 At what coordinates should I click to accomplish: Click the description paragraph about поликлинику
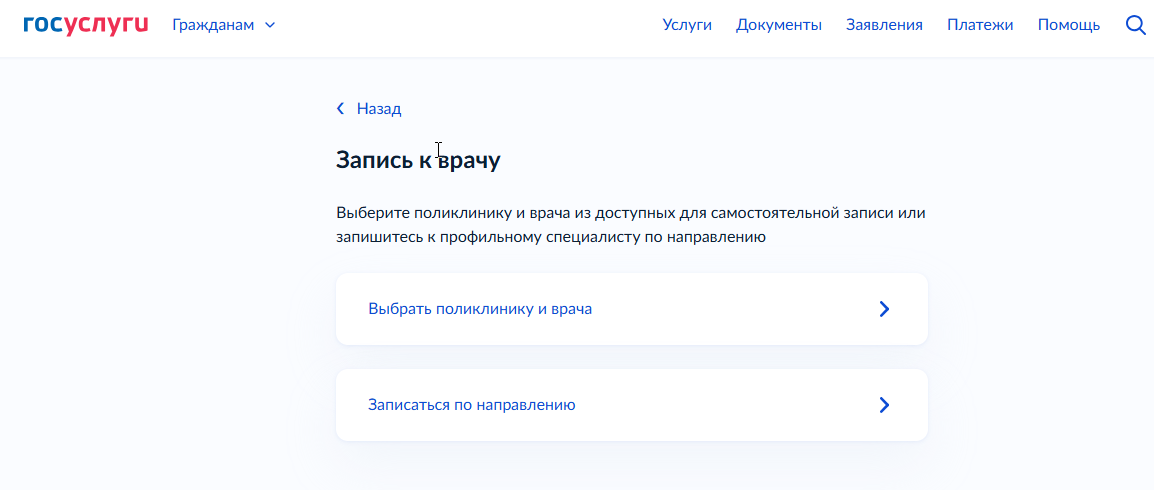631,225
